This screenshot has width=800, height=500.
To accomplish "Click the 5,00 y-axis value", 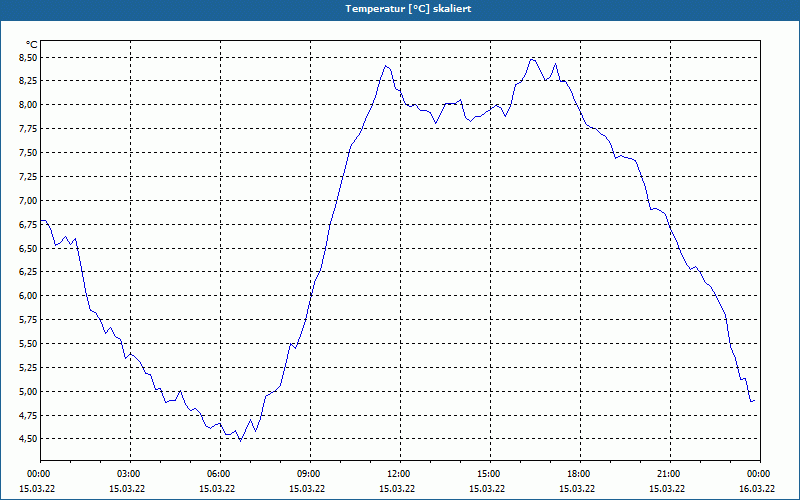I will [x=29, y=391].
